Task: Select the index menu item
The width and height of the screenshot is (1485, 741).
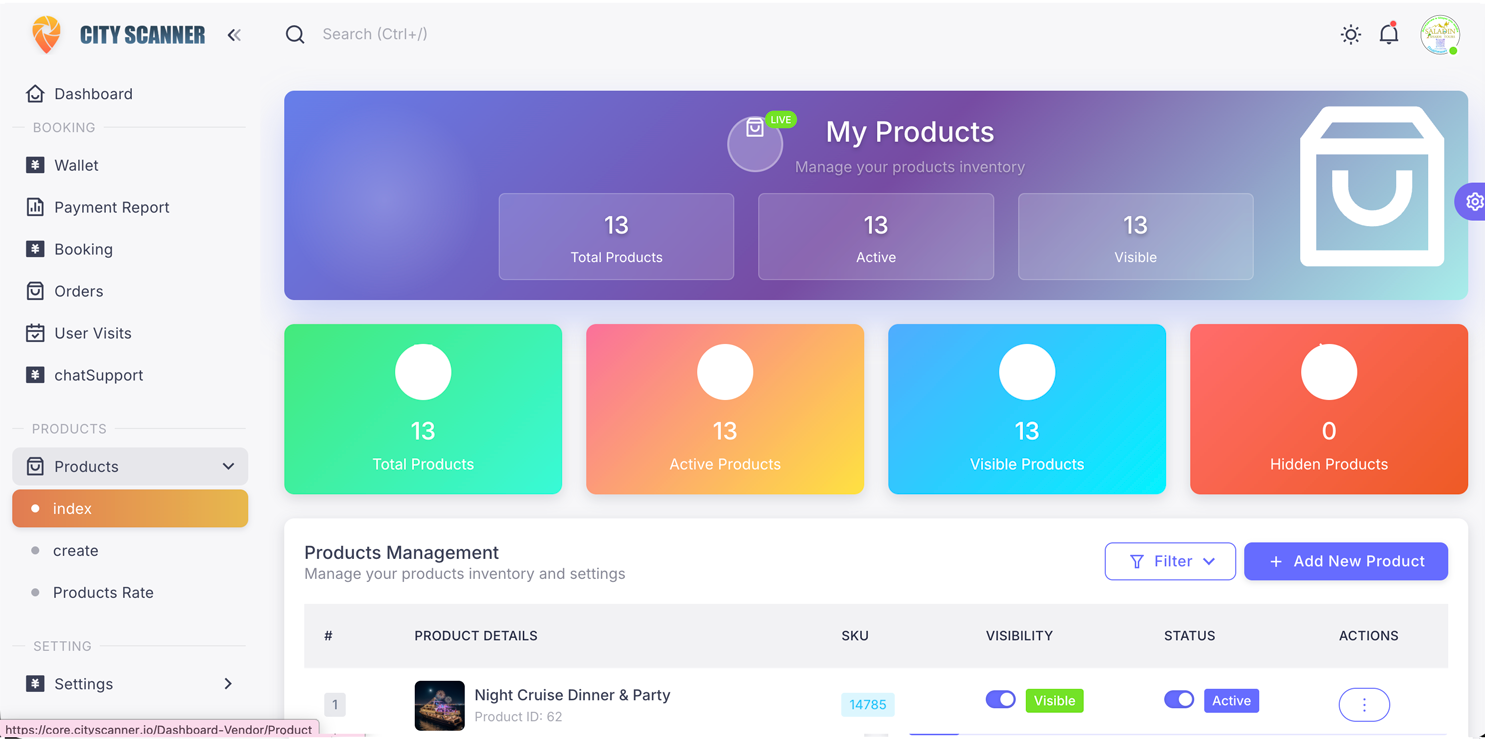Action: tap(73, 508)
